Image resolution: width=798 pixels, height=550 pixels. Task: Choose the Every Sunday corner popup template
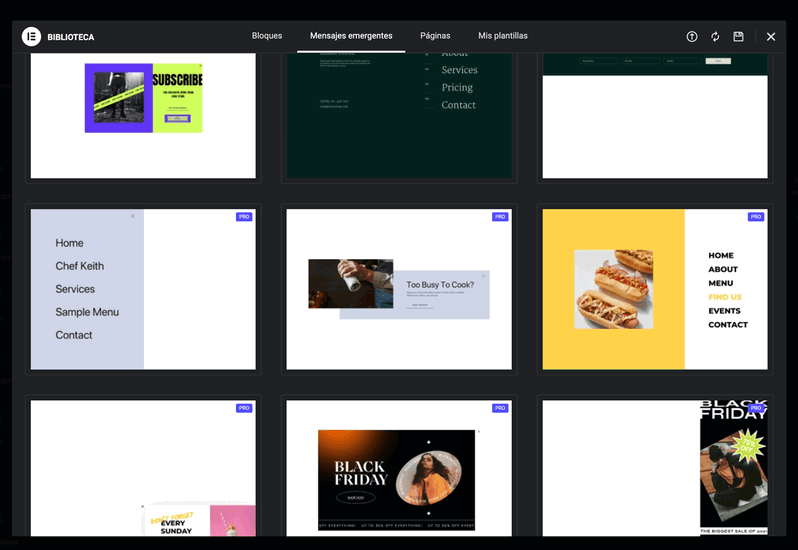[144, 468]
